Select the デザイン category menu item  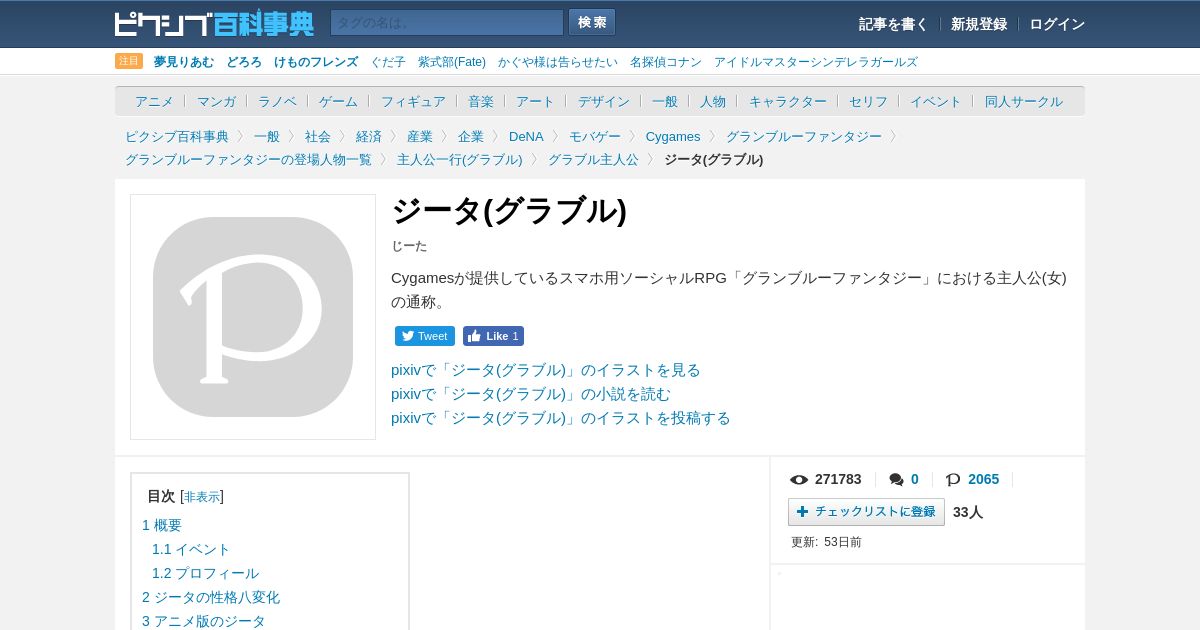coord(604,101)
